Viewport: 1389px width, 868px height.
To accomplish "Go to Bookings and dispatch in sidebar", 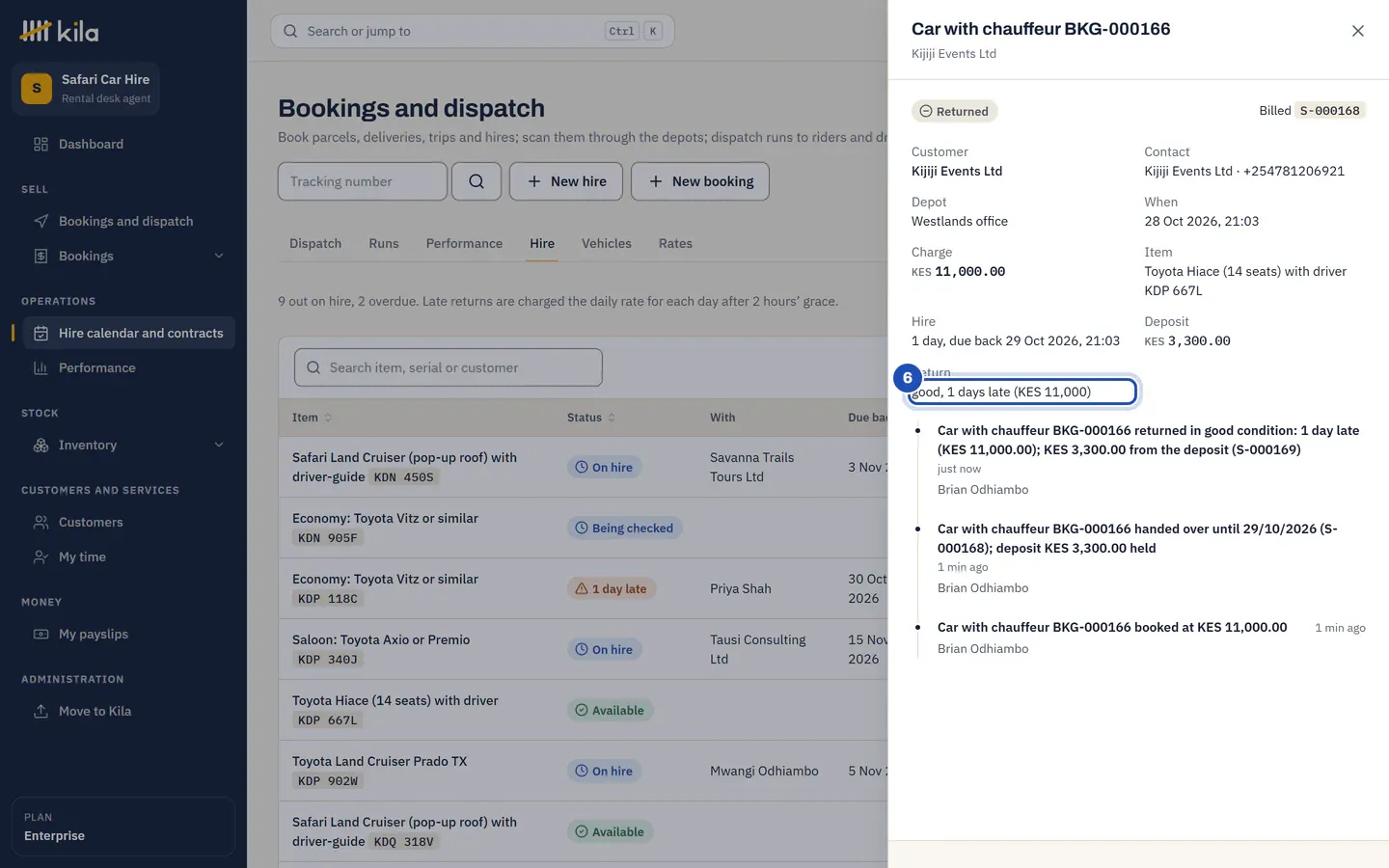I will click(x=123, y=221).
